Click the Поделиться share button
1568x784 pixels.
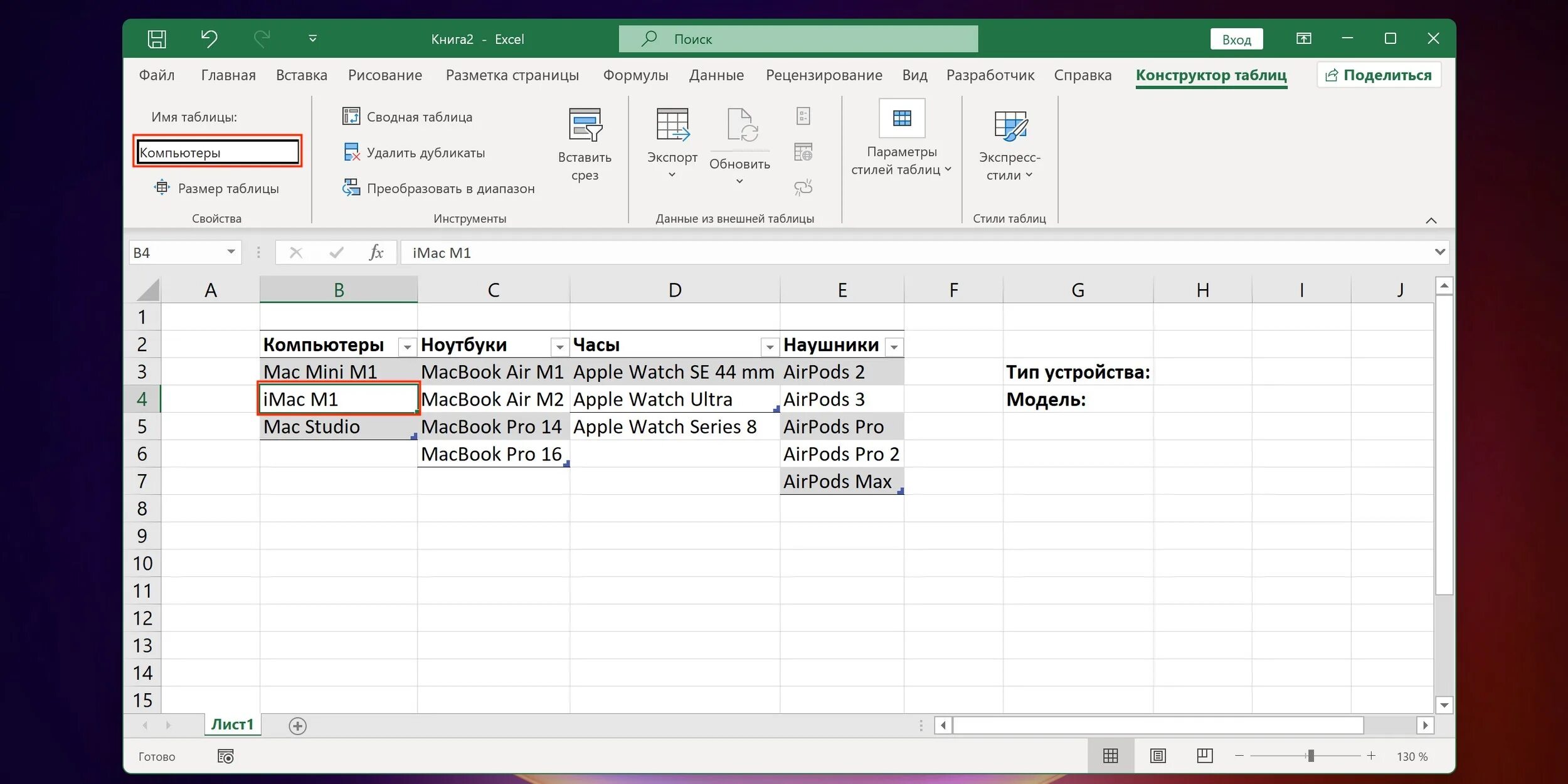(1379, 75)
